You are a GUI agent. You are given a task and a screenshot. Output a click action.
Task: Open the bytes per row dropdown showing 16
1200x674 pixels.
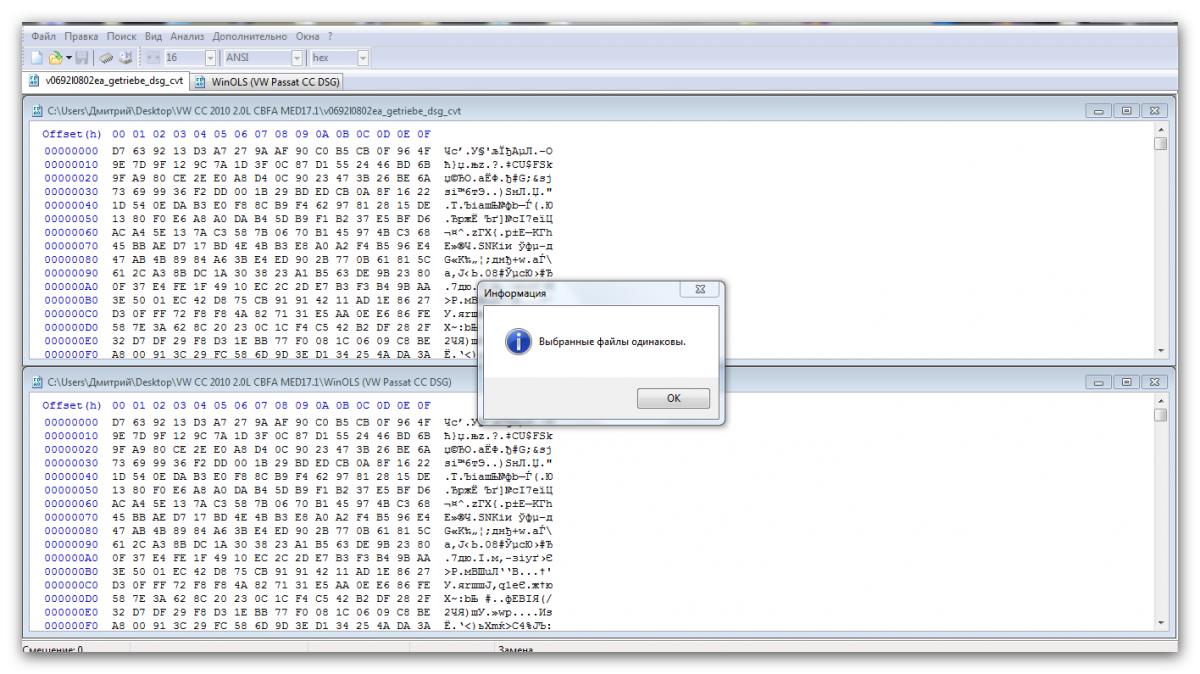[x=210, y=58]
